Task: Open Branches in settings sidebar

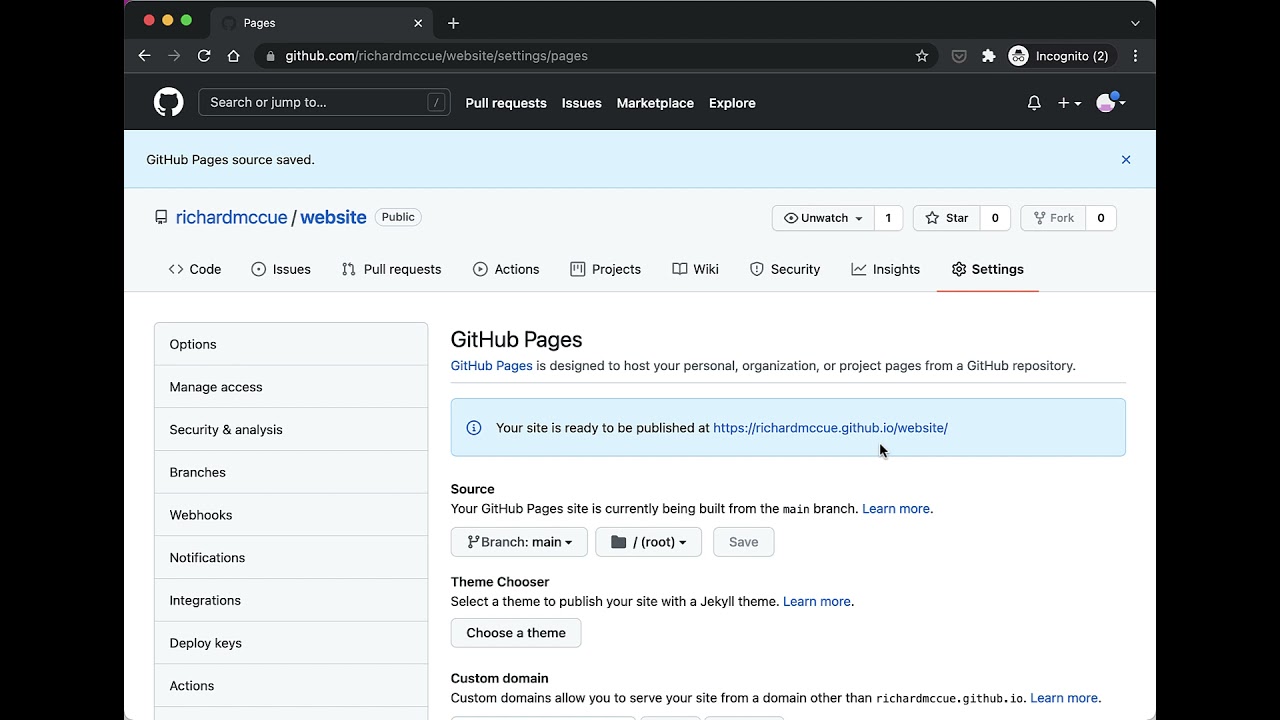Action: coord(291,472)
